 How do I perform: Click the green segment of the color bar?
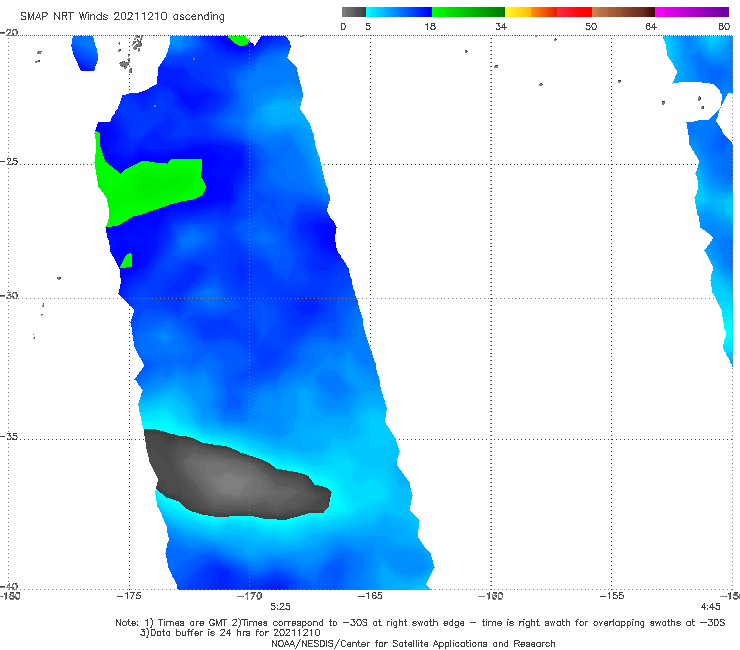coord(468,12)
